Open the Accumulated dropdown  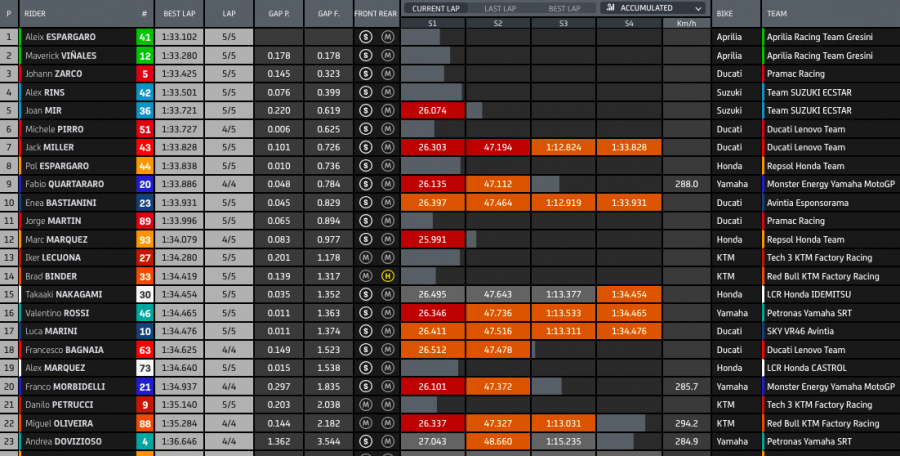(x=653, y=8)
